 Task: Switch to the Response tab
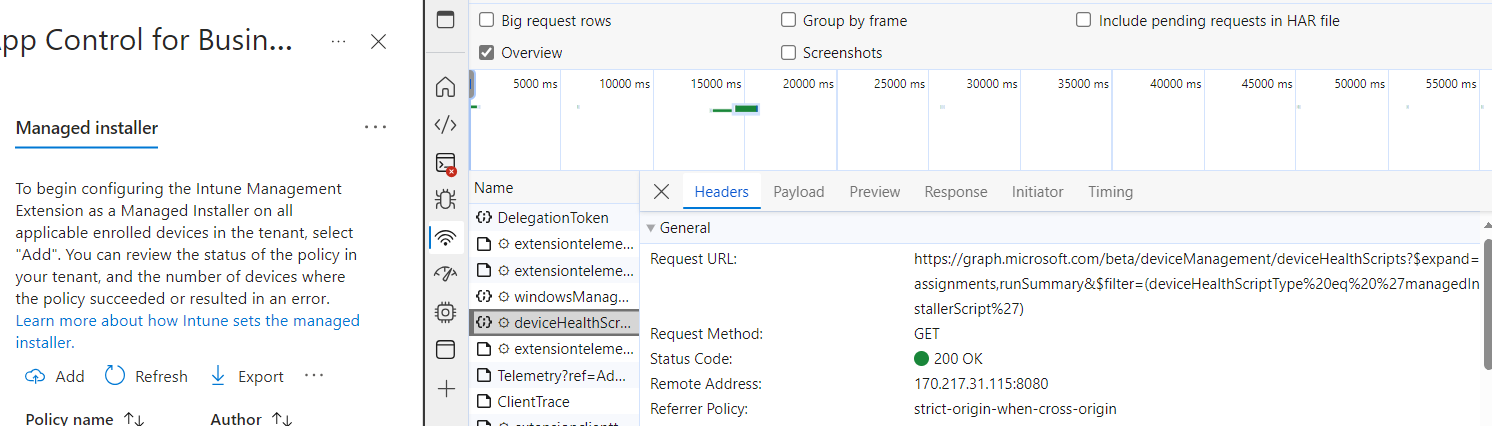pyautogui.click(x=956, y=192)
